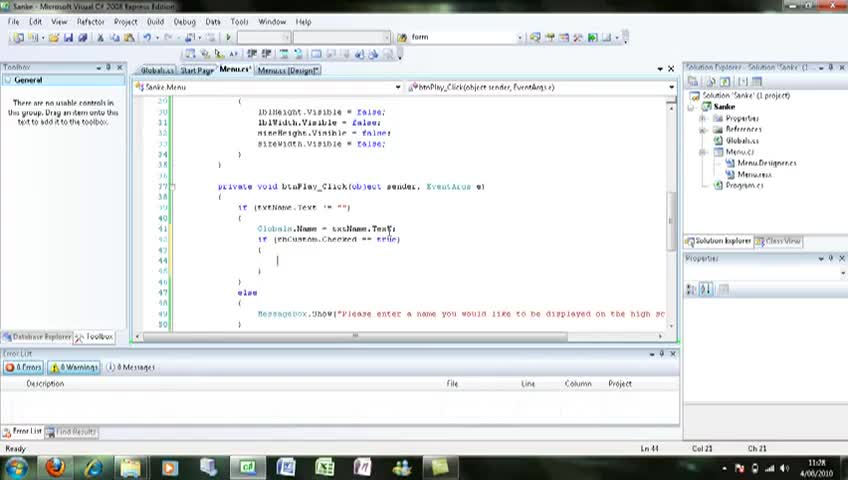This screenshot has width=848, height=480.
Task: Switch to the Globals.cs tab
Action: pos(157,70)
